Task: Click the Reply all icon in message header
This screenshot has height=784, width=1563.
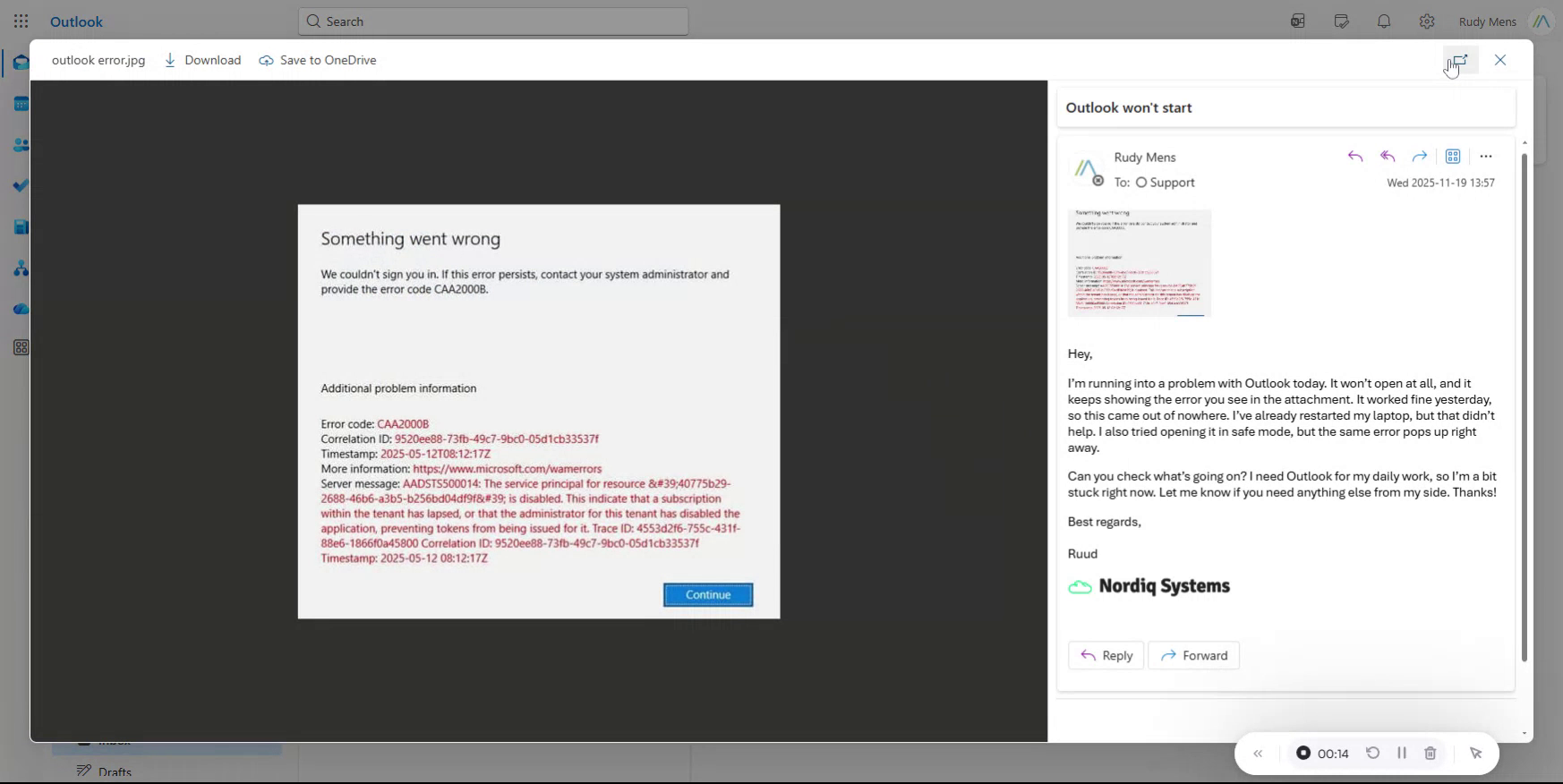Action: [1388, 157]
